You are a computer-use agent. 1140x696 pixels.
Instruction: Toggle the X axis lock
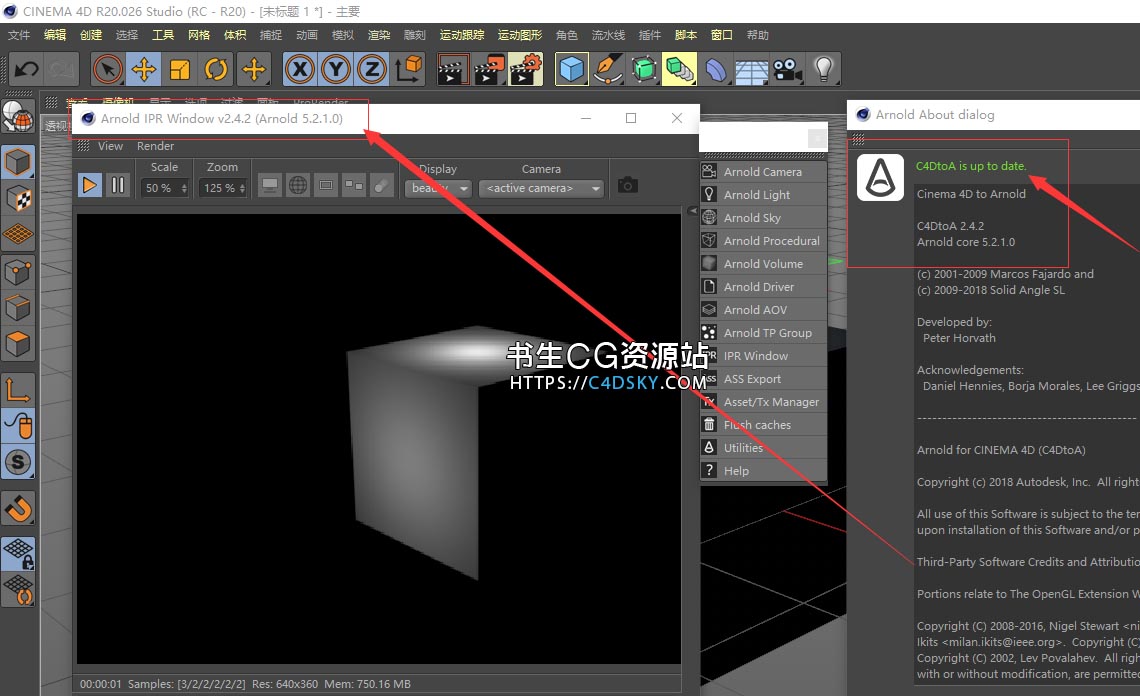click(x=300, y=69)
